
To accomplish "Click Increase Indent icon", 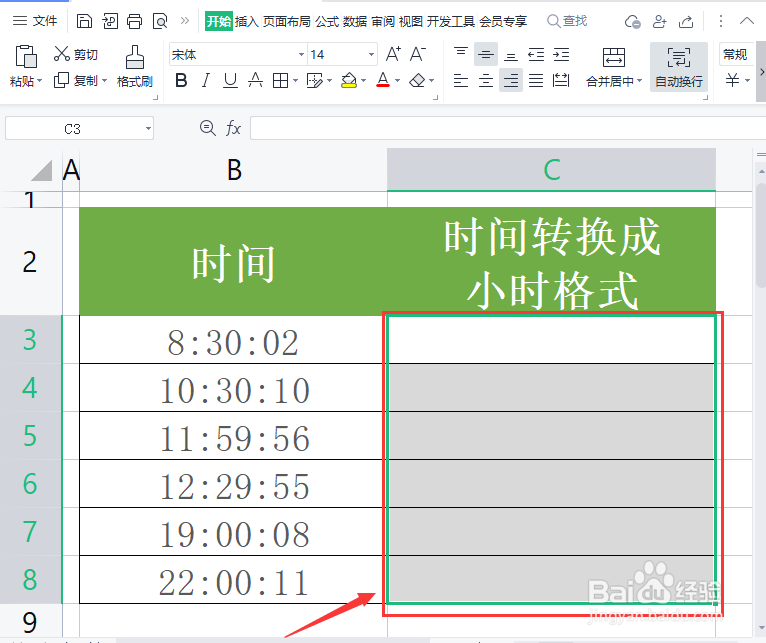I will (x=561, y=55).
